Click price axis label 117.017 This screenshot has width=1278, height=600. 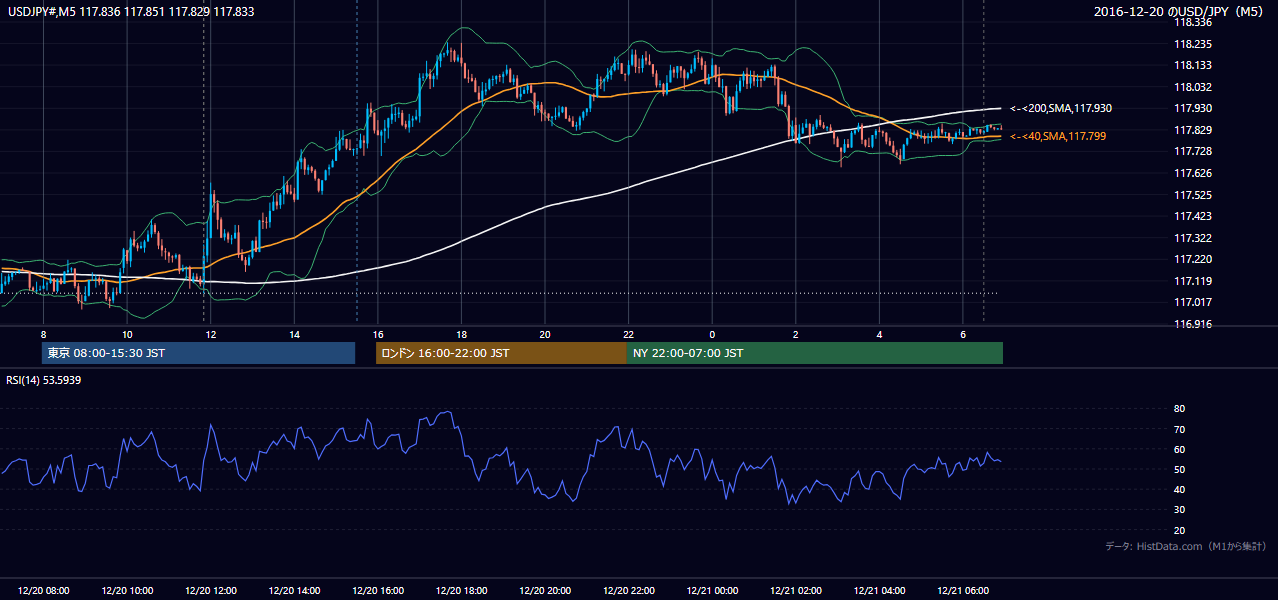(x=1193, y=302)
